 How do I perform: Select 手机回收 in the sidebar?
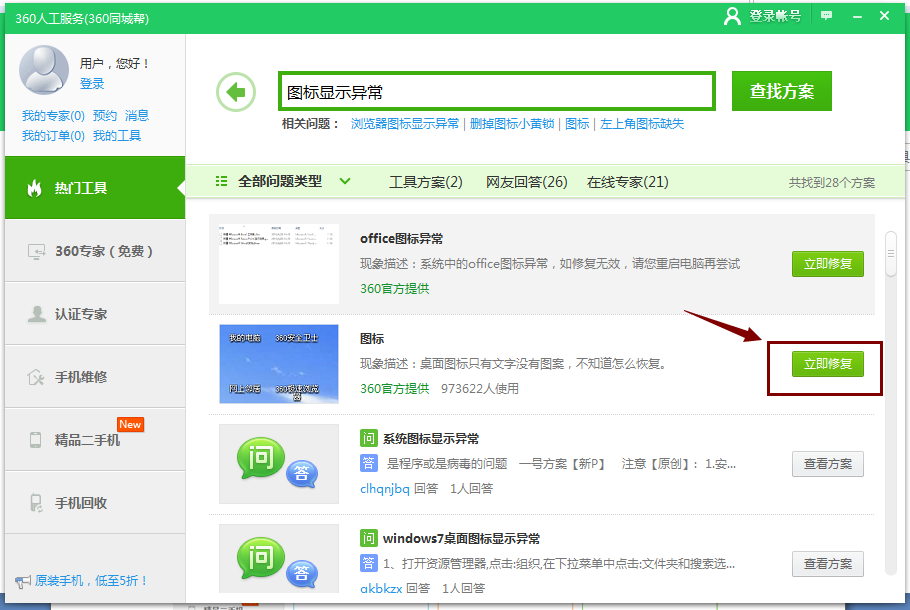point(95,502)
